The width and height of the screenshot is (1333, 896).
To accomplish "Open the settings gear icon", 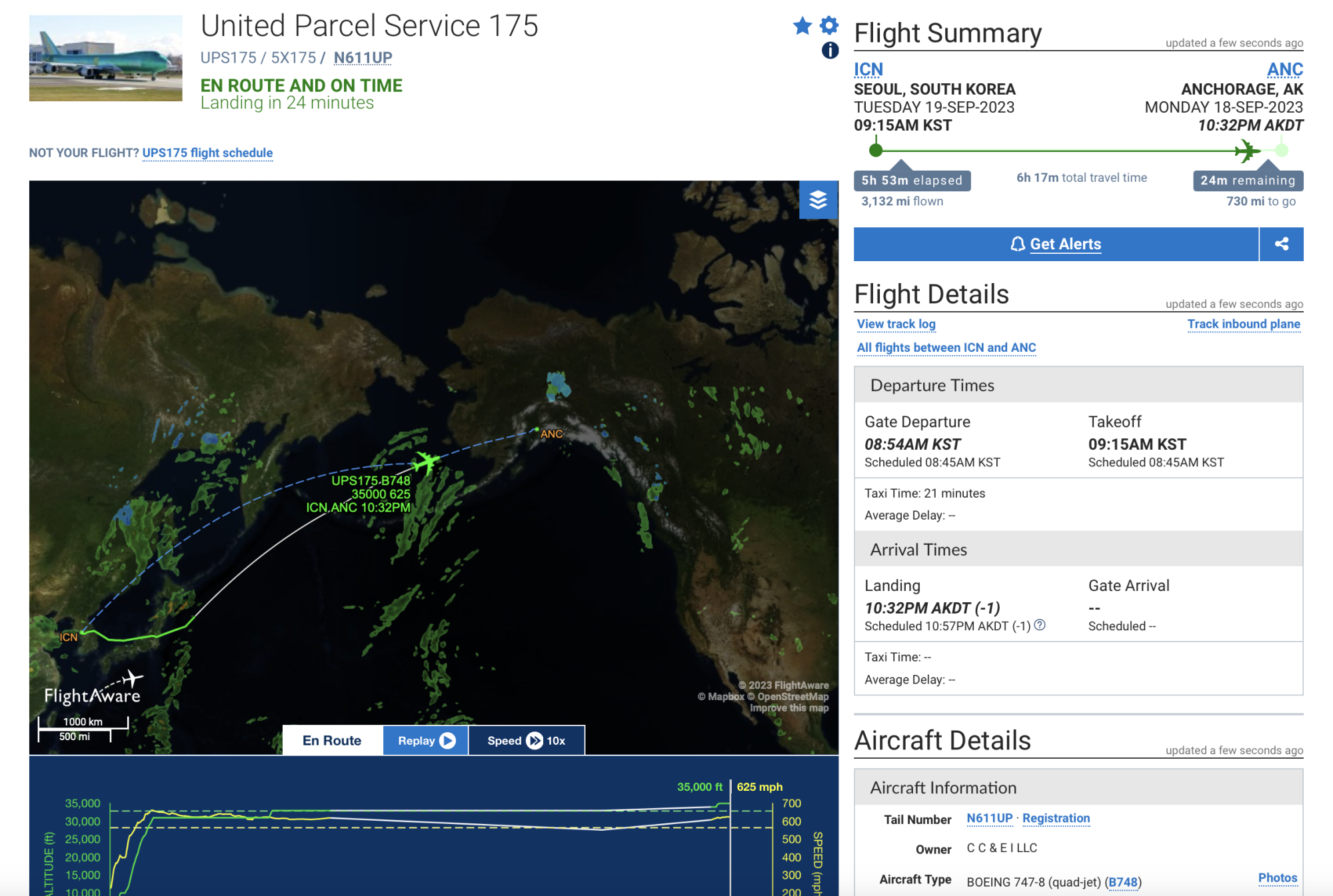I will tap(829, 25).
